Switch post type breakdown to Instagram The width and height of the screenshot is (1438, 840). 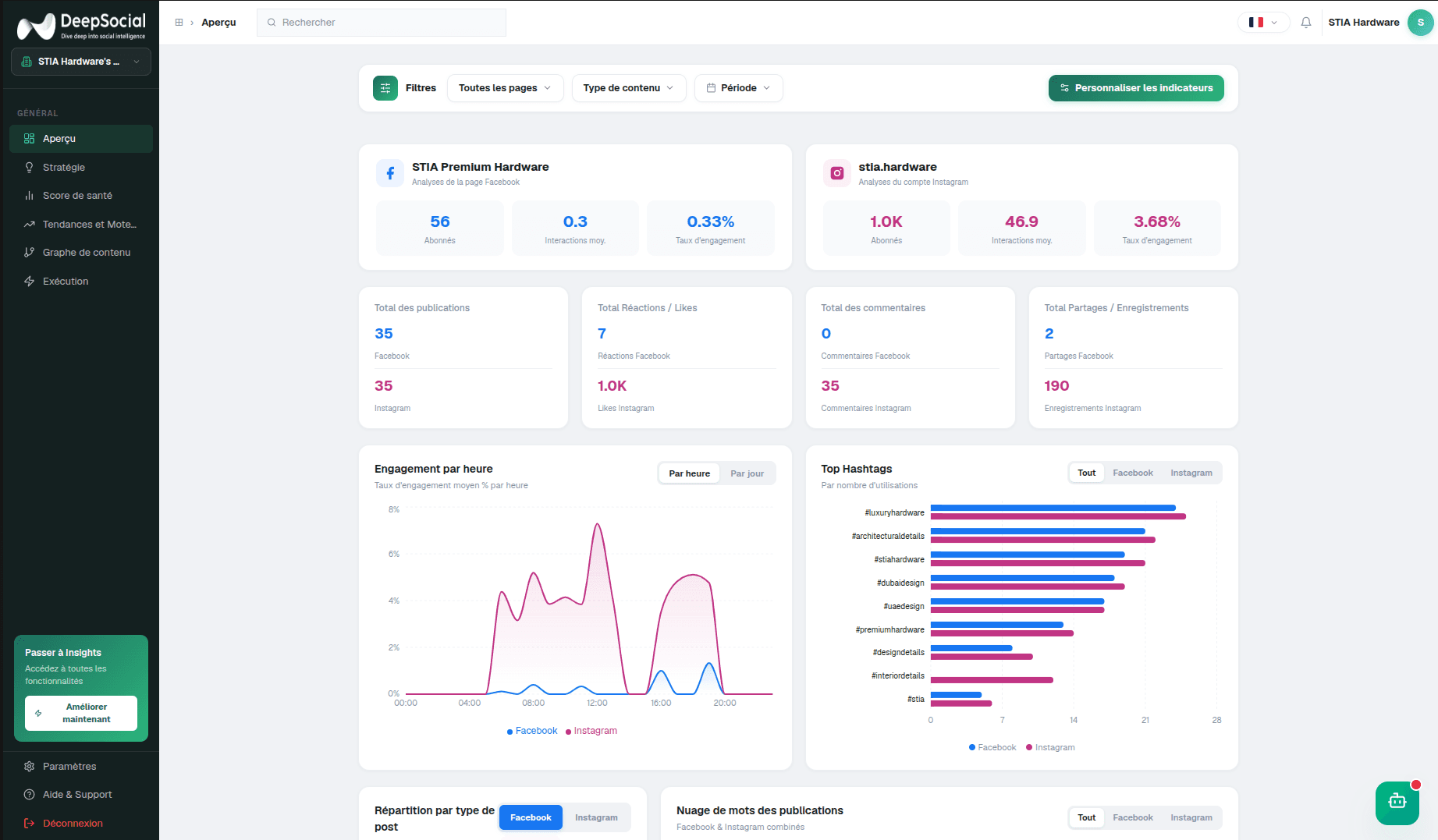[x=596, y=817]
